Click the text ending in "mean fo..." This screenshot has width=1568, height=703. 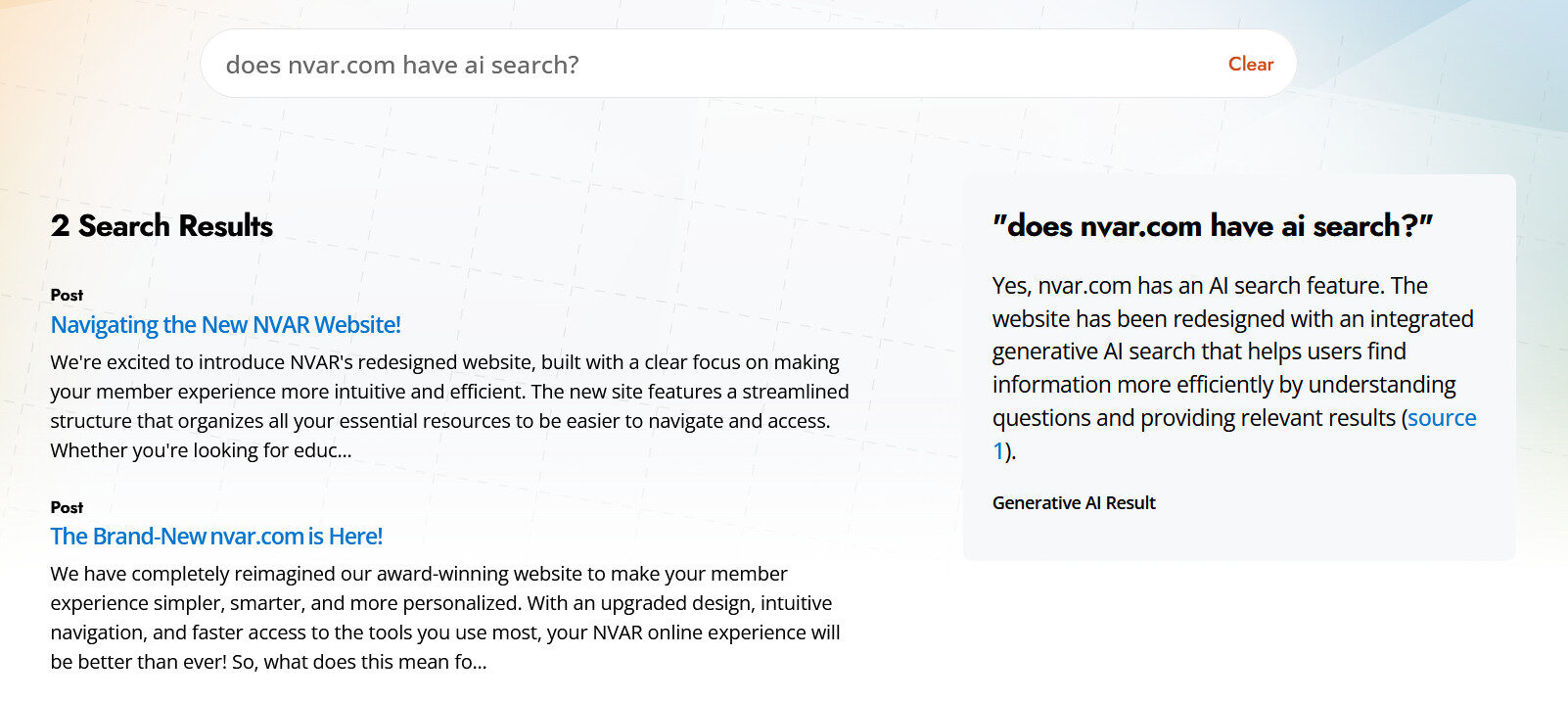[267, 662]
